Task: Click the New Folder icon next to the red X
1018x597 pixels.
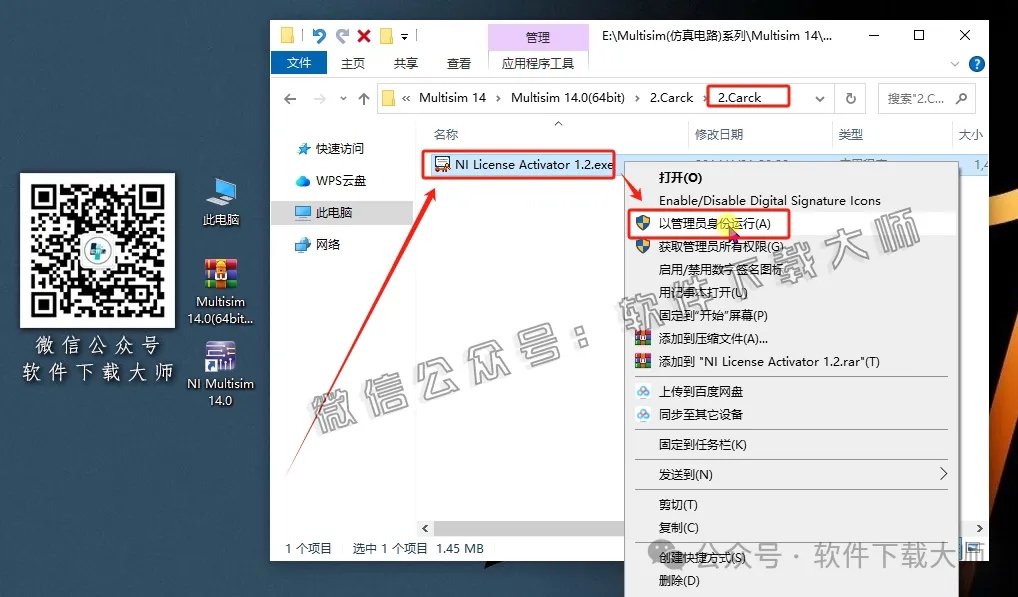Action: coord(385,35)
